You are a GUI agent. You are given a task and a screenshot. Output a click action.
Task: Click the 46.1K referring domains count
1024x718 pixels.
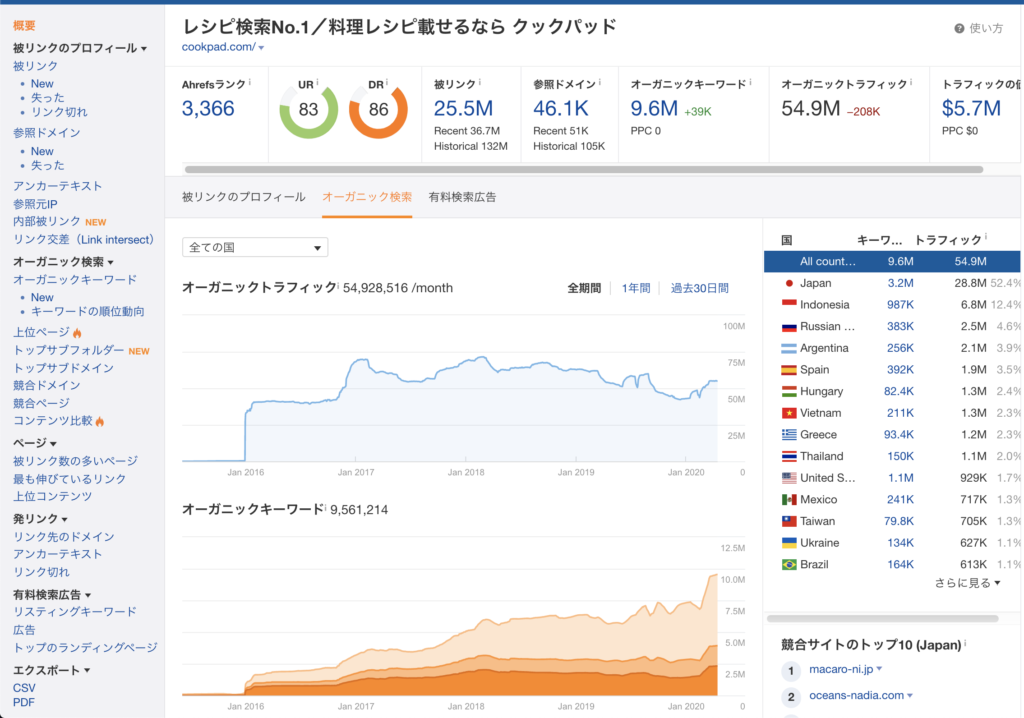coord(561,108)
